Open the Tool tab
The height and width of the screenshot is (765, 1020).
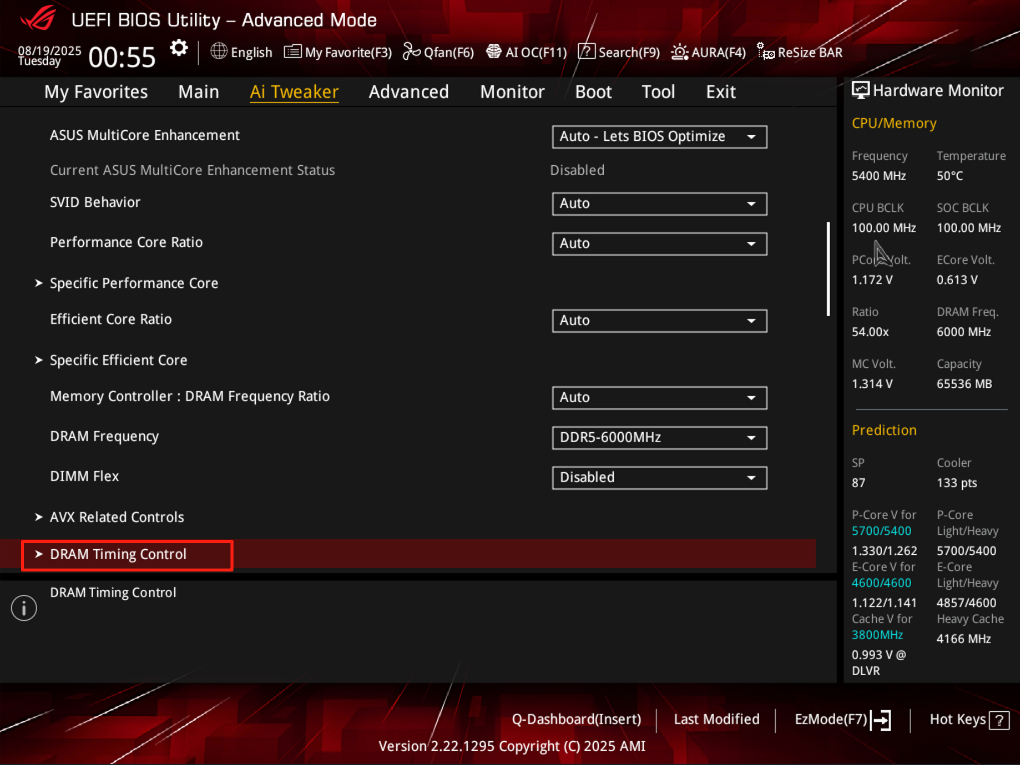coord(658,92)
